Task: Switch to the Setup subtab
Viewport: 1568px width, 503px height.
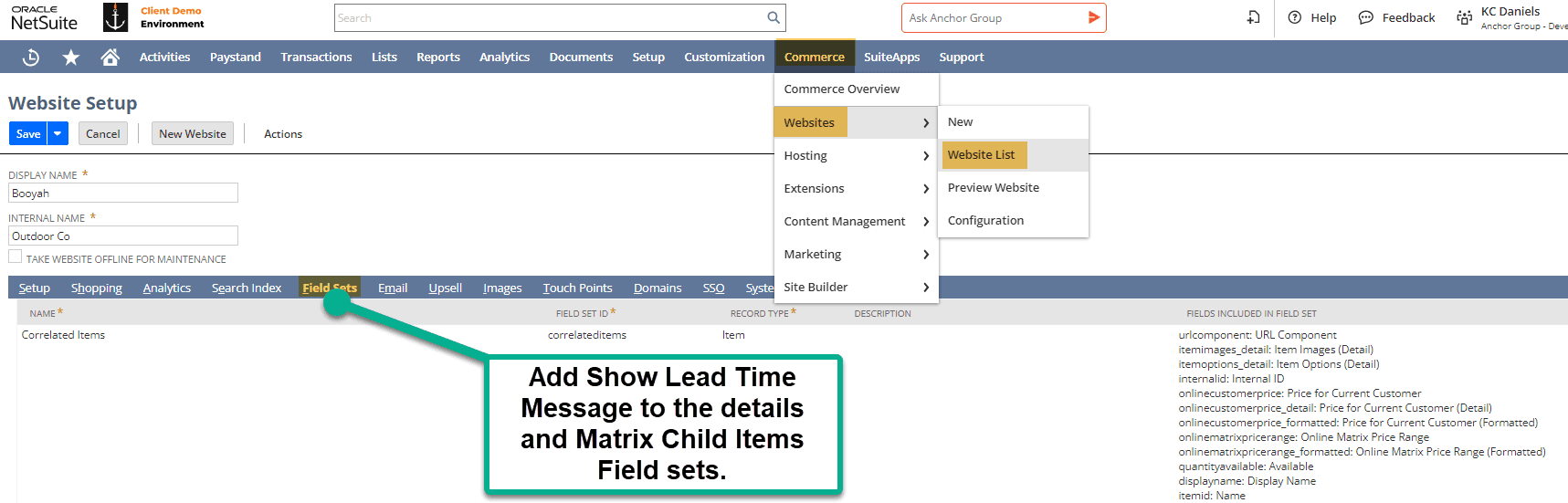Action: tap(35, 288)
